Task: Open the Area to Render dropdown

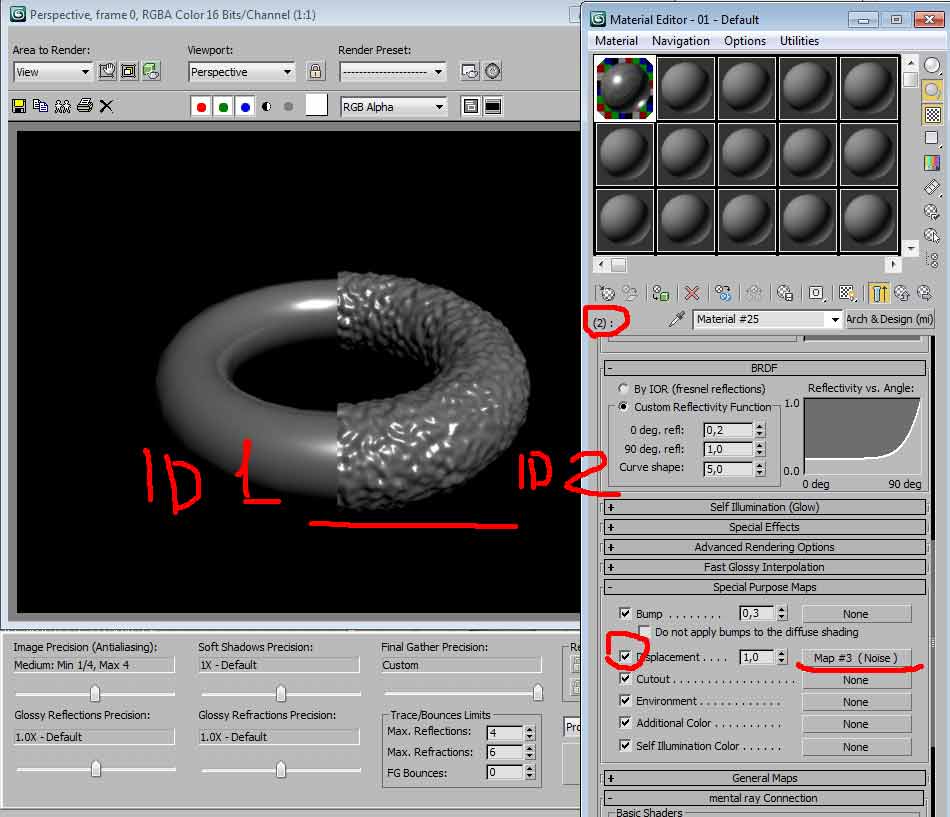Action: [x=53, y=72]
